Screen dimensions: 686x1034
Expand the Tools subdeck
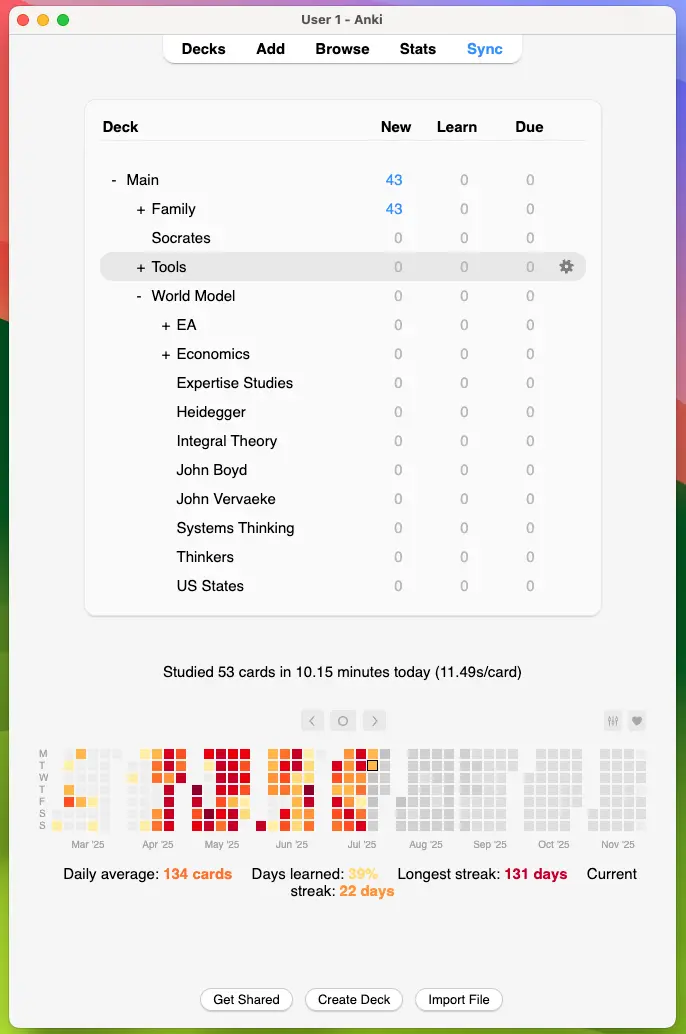141,267
